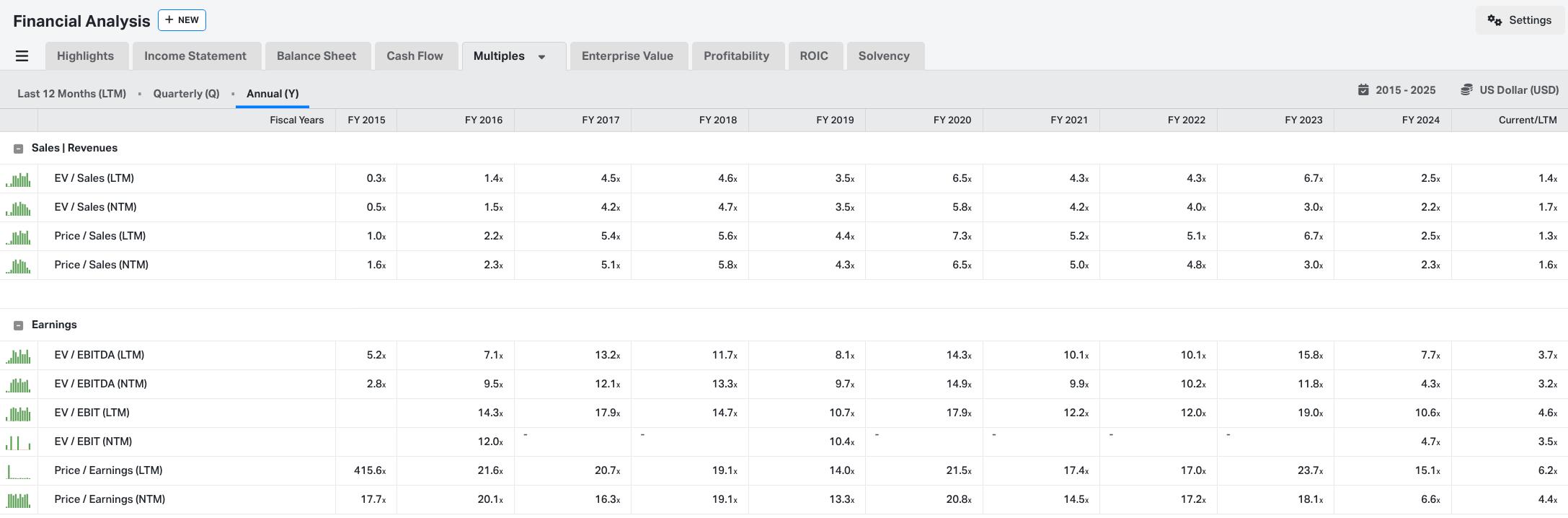Collapse the Sales | Revenues section

[x=19, y=149]
